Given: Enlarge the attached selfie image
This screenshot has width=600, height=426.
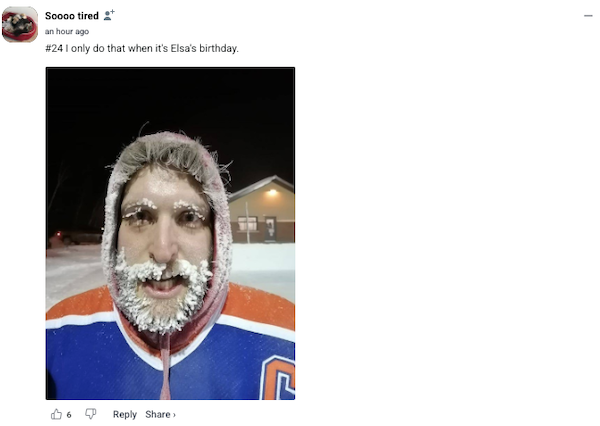Looking at the screenshot, I should (x=170, y=233).
